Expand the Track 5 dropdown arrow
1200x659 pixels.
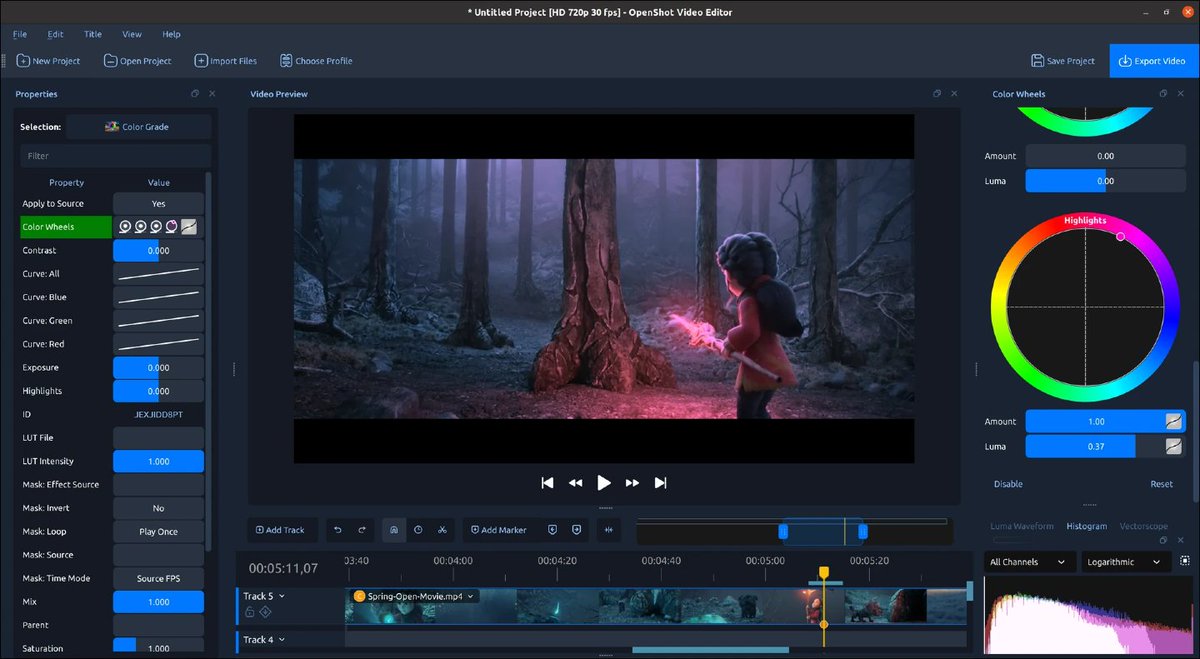pos(282,596)
